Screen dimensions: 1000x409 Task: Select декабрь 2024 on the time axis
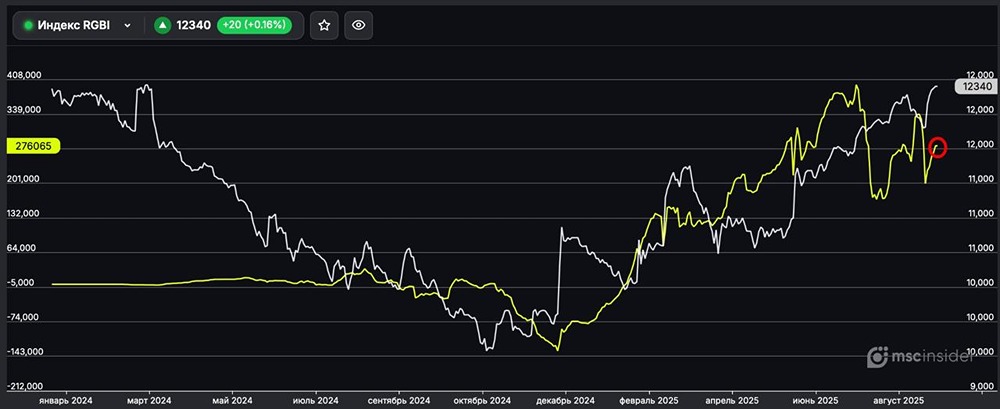coord(566,400)
